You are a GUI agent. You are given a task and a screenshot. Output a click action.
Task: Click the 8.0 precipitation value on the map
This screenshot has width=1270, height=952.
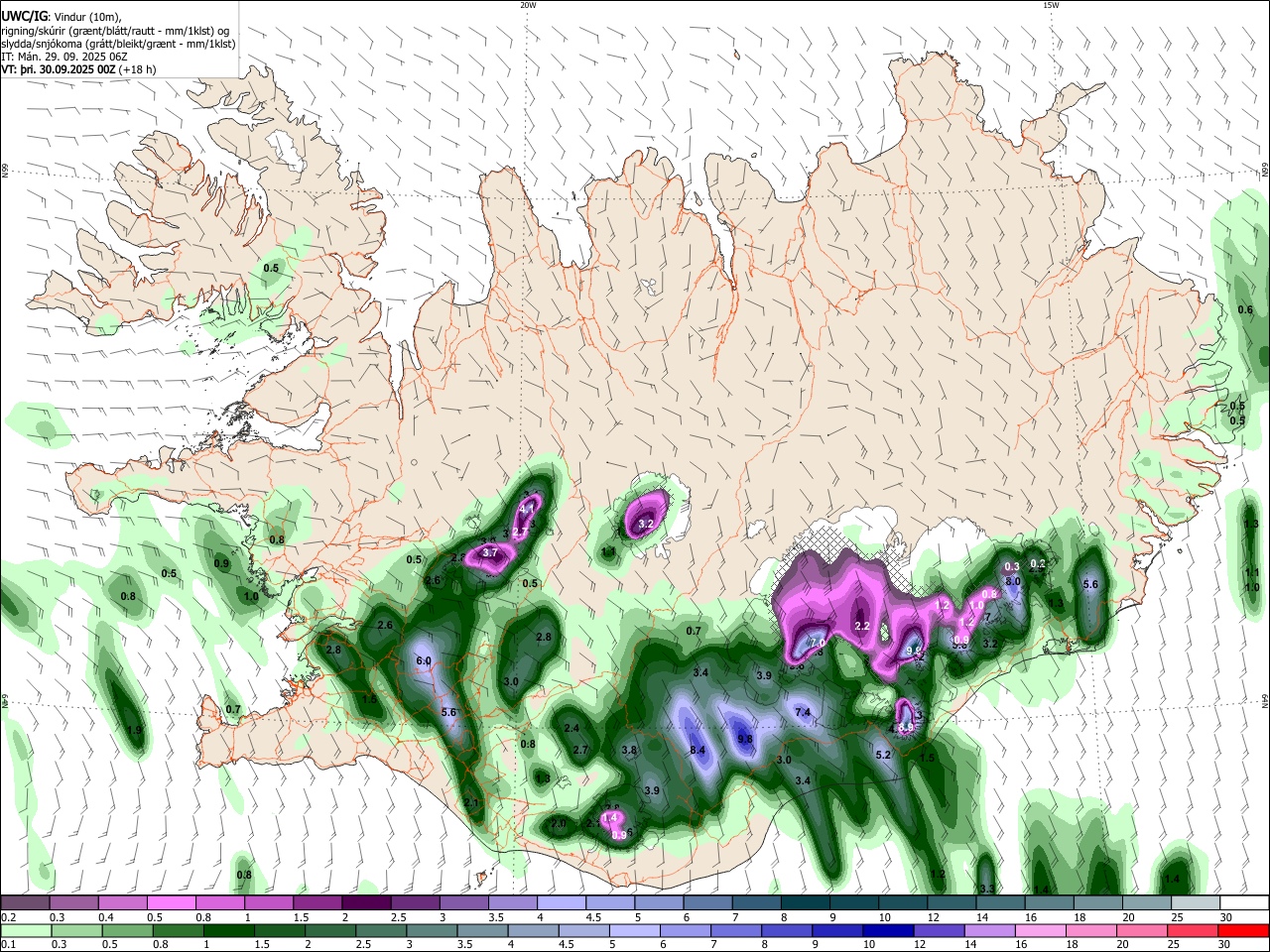coord(1013,581)
